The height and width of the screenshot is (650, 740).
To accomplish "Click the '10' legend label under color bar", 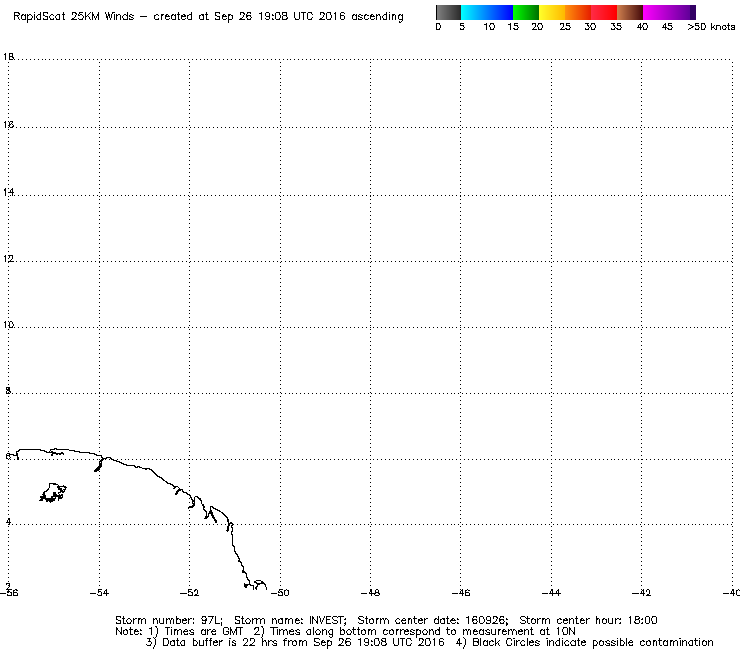I will coord(489,27).
